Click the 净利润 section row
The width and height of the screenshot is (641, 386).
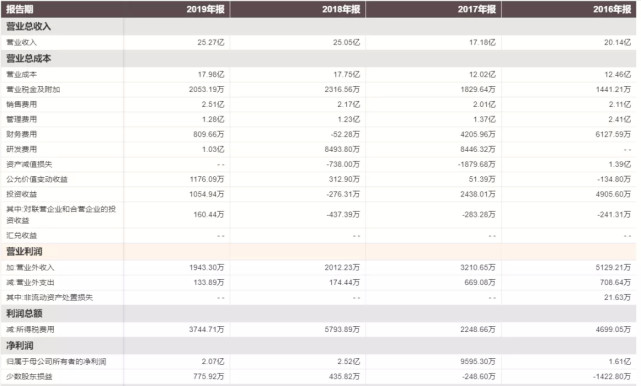[x=318, y=346]
